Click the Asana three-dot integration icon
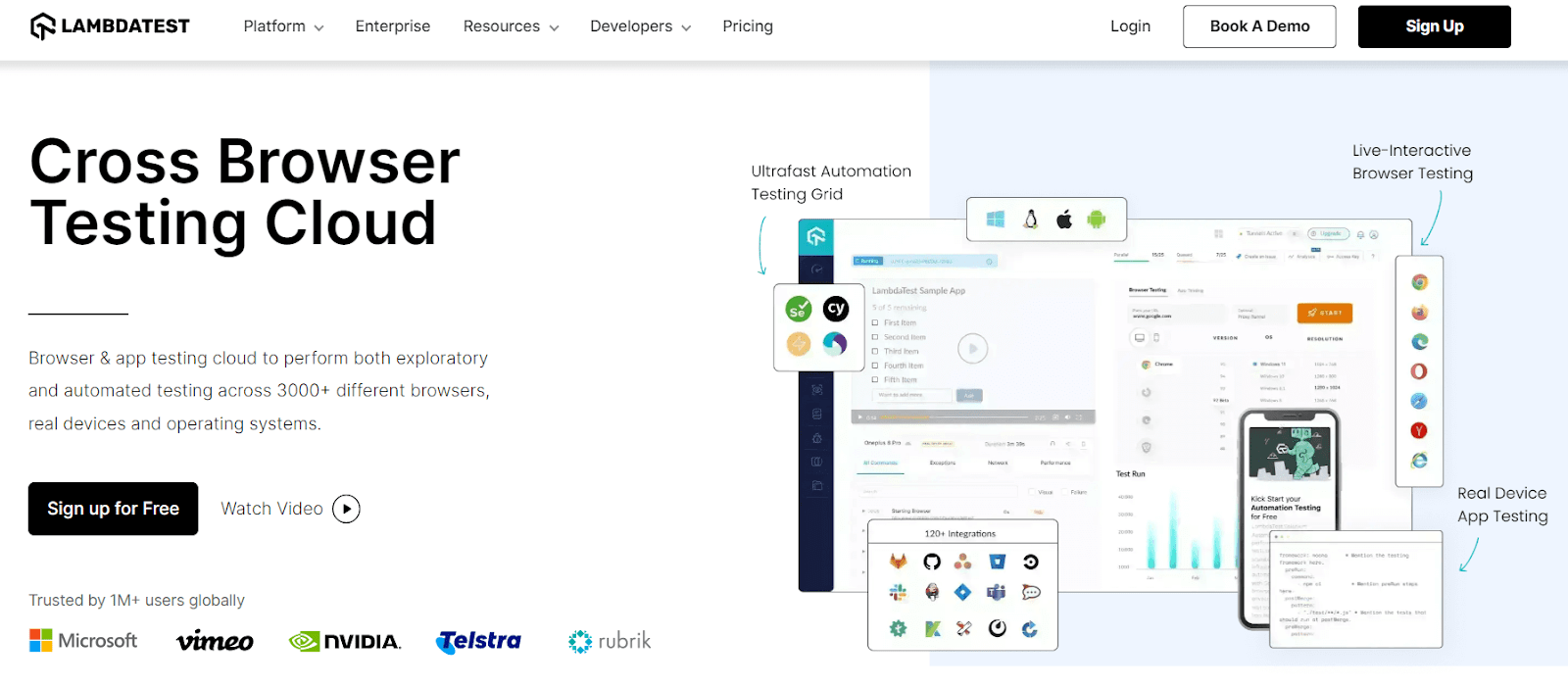Image resolution: width=1568 pixels, height=687 pixels. (963, 562)
